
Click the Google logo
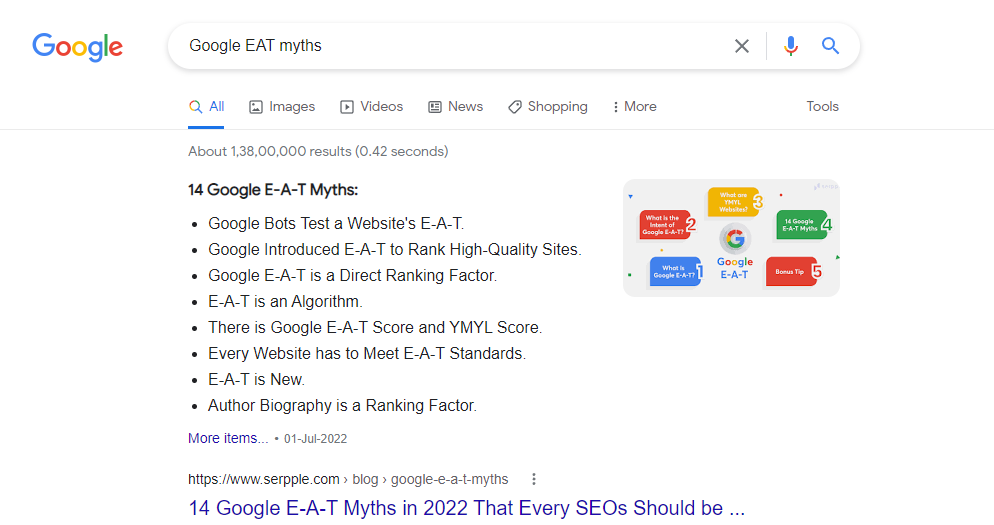pyautogui.click(x=77, y=47)
